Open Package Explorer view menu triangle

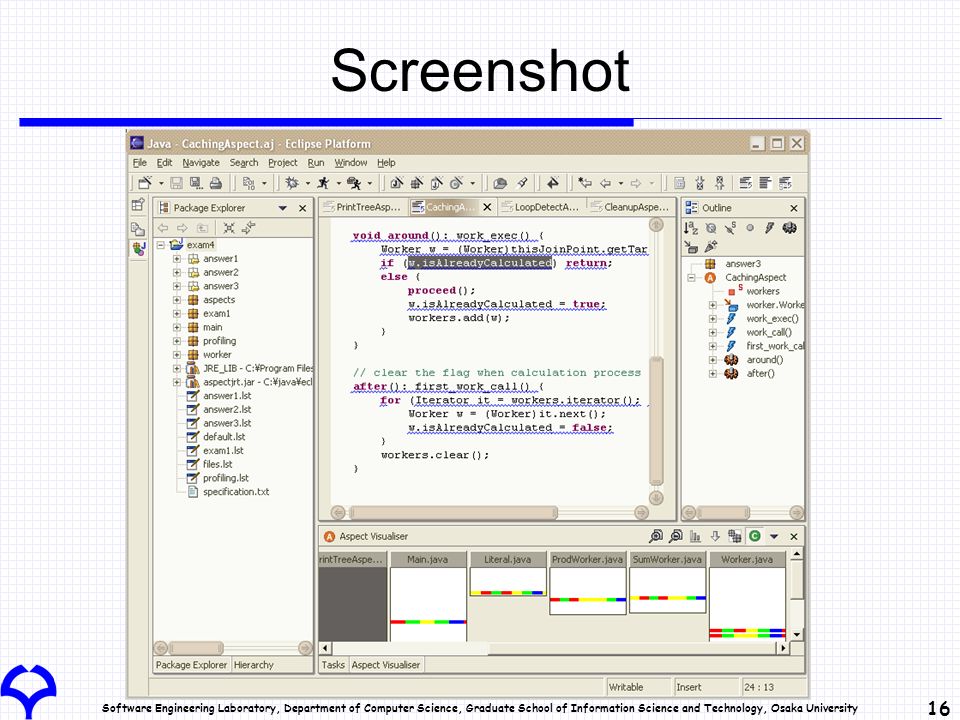click(x=282, y=208)
